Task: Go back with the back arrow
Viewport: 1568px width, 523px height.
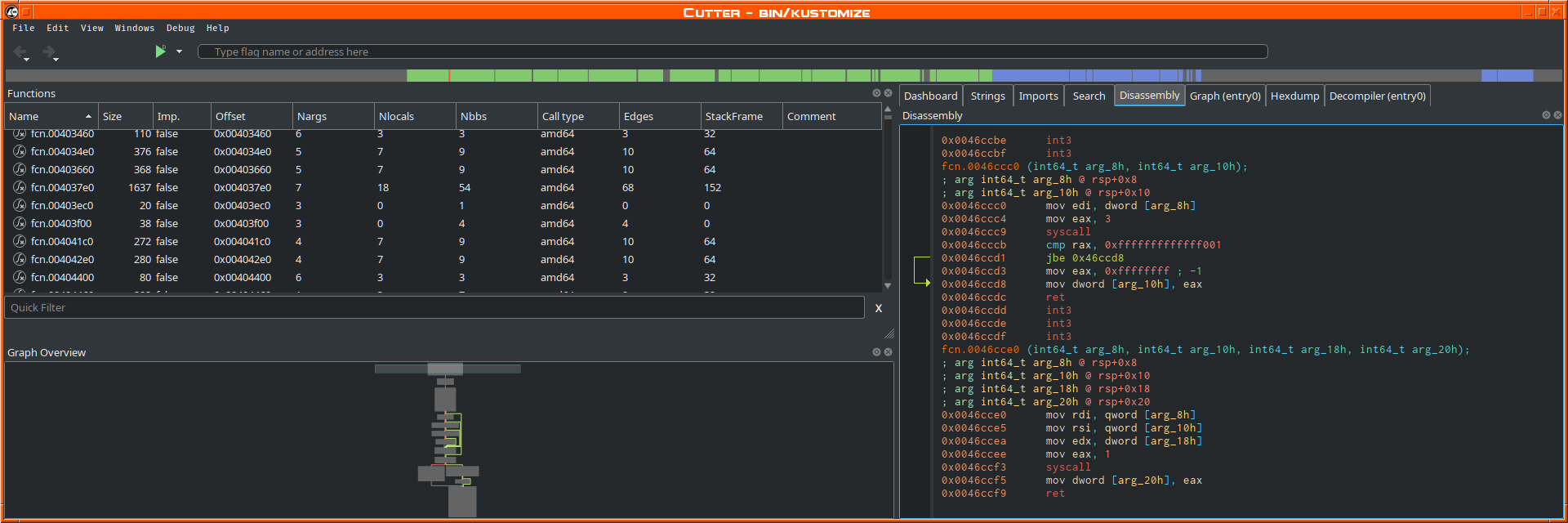Action: pos(19,51)
